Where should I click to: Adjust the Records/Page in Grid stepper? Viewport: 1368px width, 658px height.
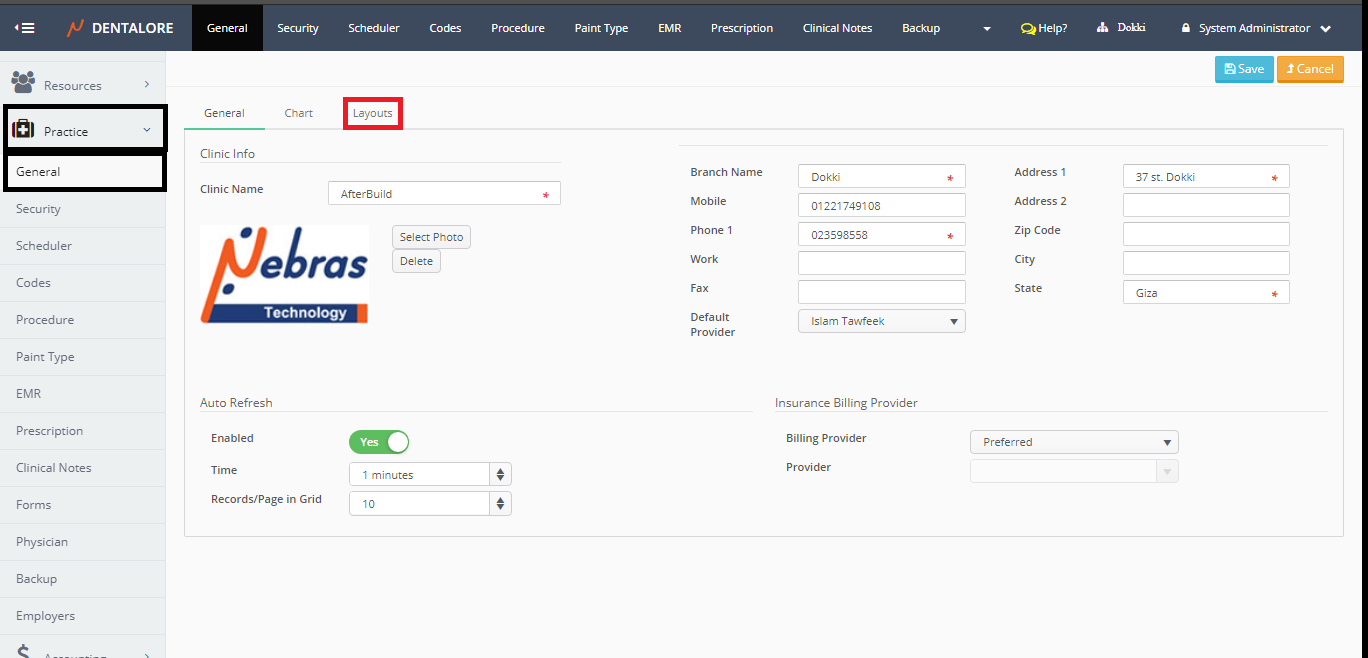click(501, 504)
